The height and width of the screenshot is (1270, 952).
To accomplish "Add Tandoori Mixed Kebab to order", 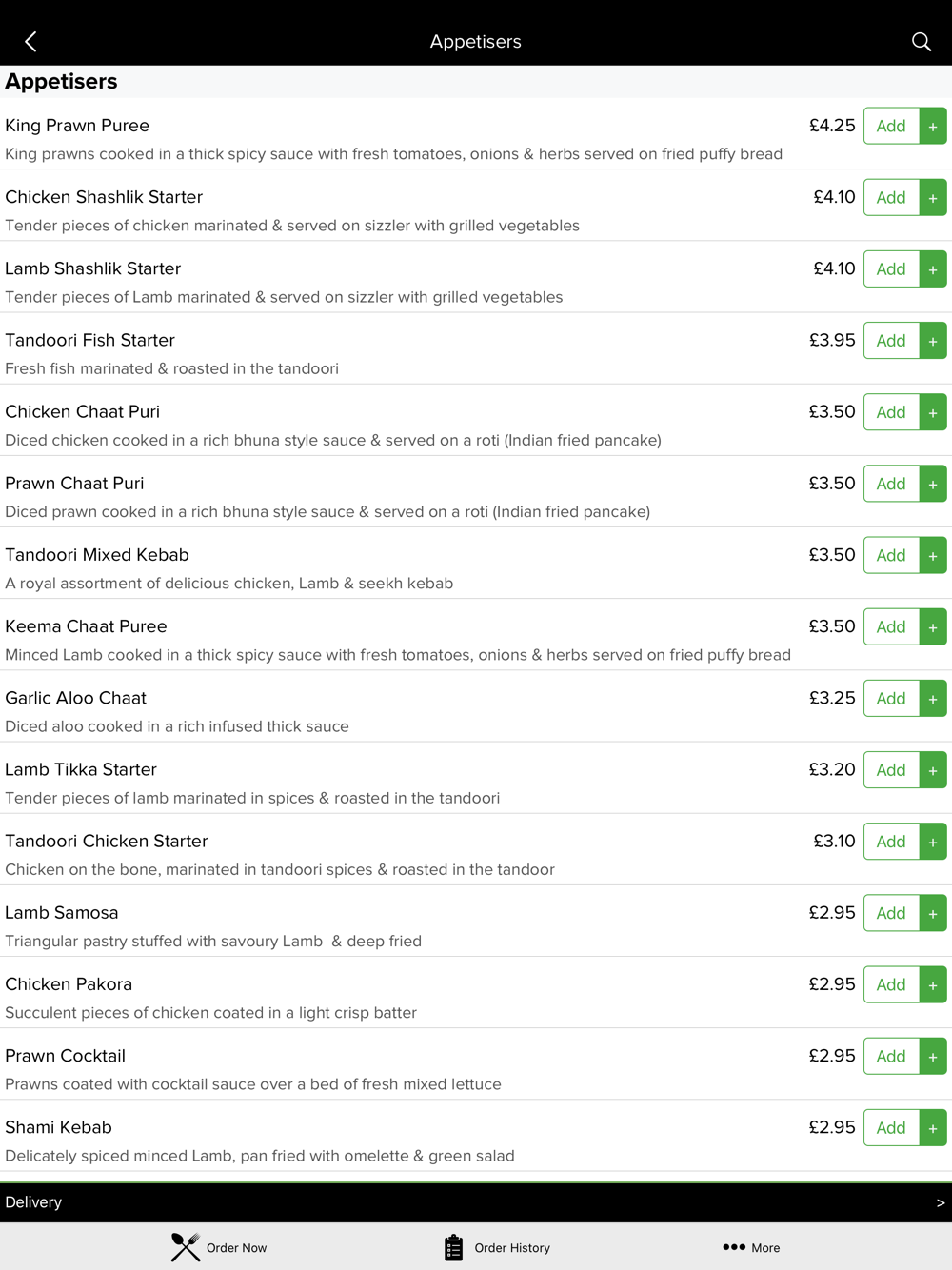I will 891,555.
